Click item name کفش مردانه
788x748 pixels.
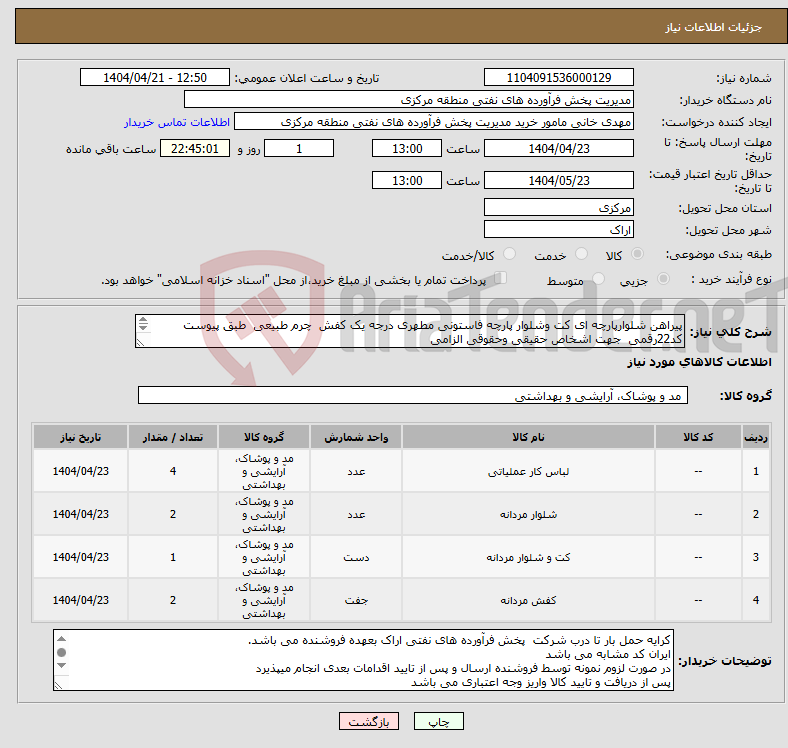(x=528, y=600)
